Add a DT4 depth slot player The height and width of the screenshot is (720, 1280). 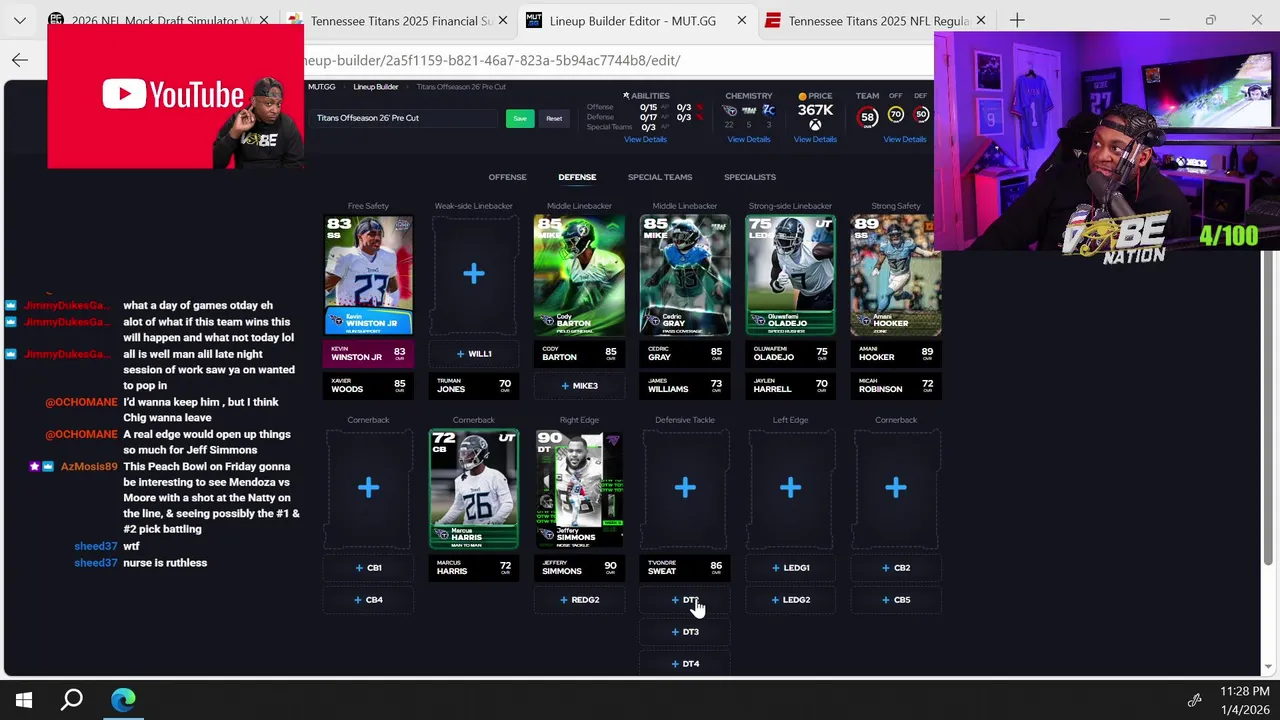(685, 664)
